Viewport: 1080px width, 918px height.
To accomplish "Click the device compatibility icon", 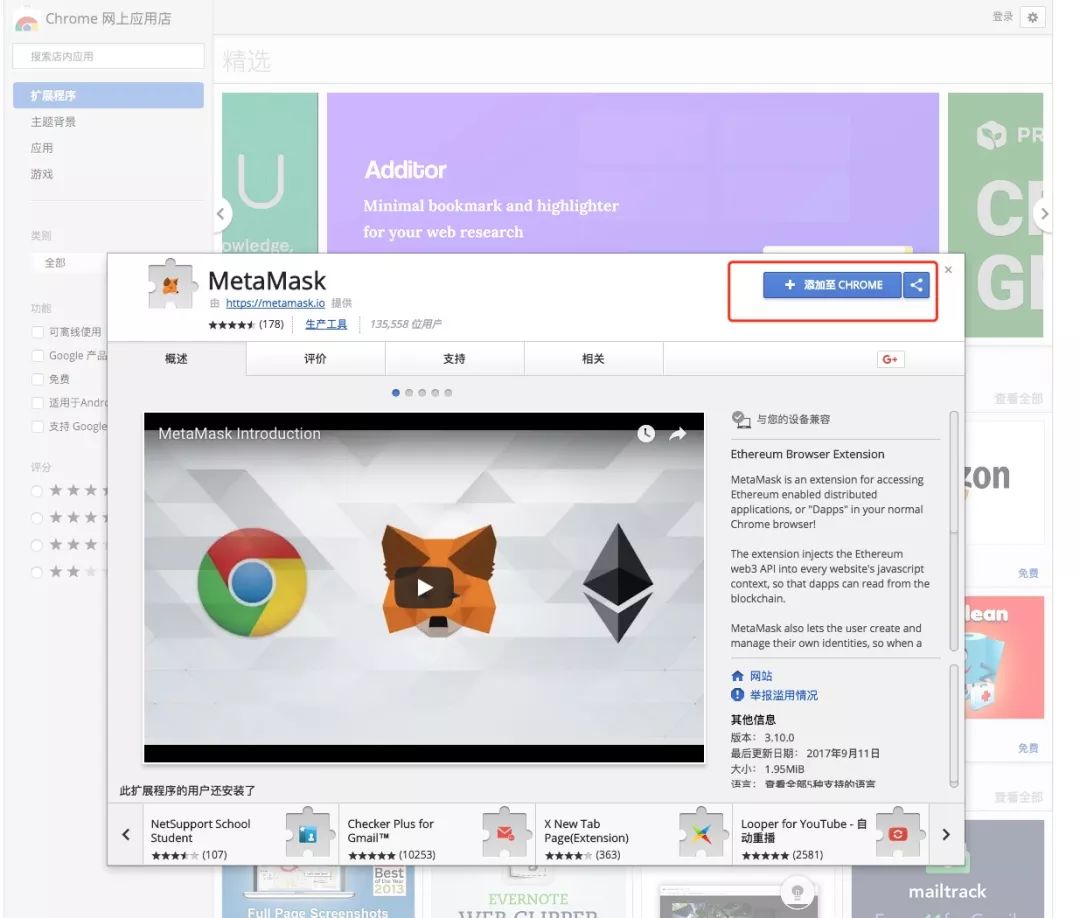I will 740,419.
